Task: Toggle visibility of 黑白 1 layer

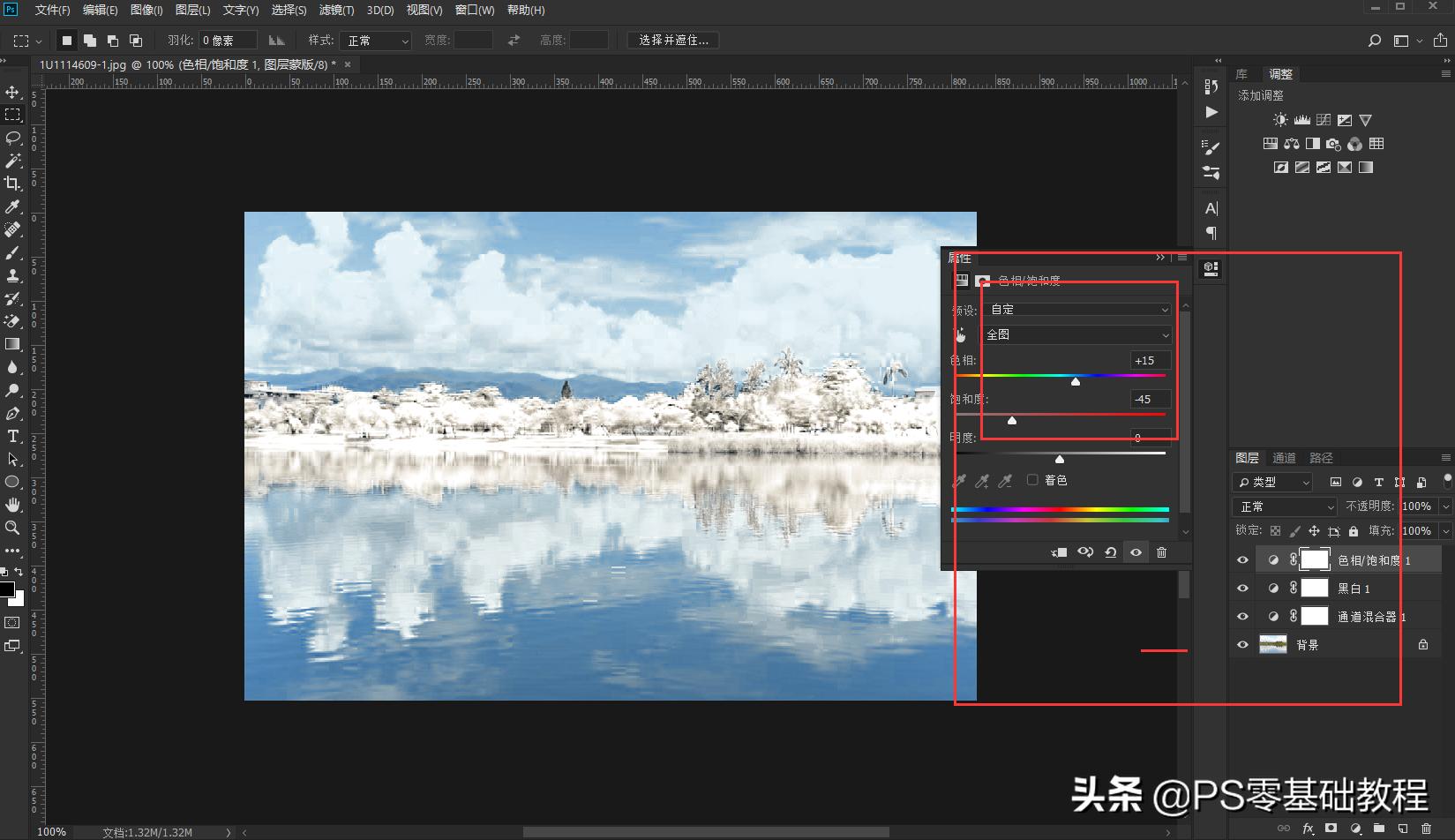Action: [1242, 589]
